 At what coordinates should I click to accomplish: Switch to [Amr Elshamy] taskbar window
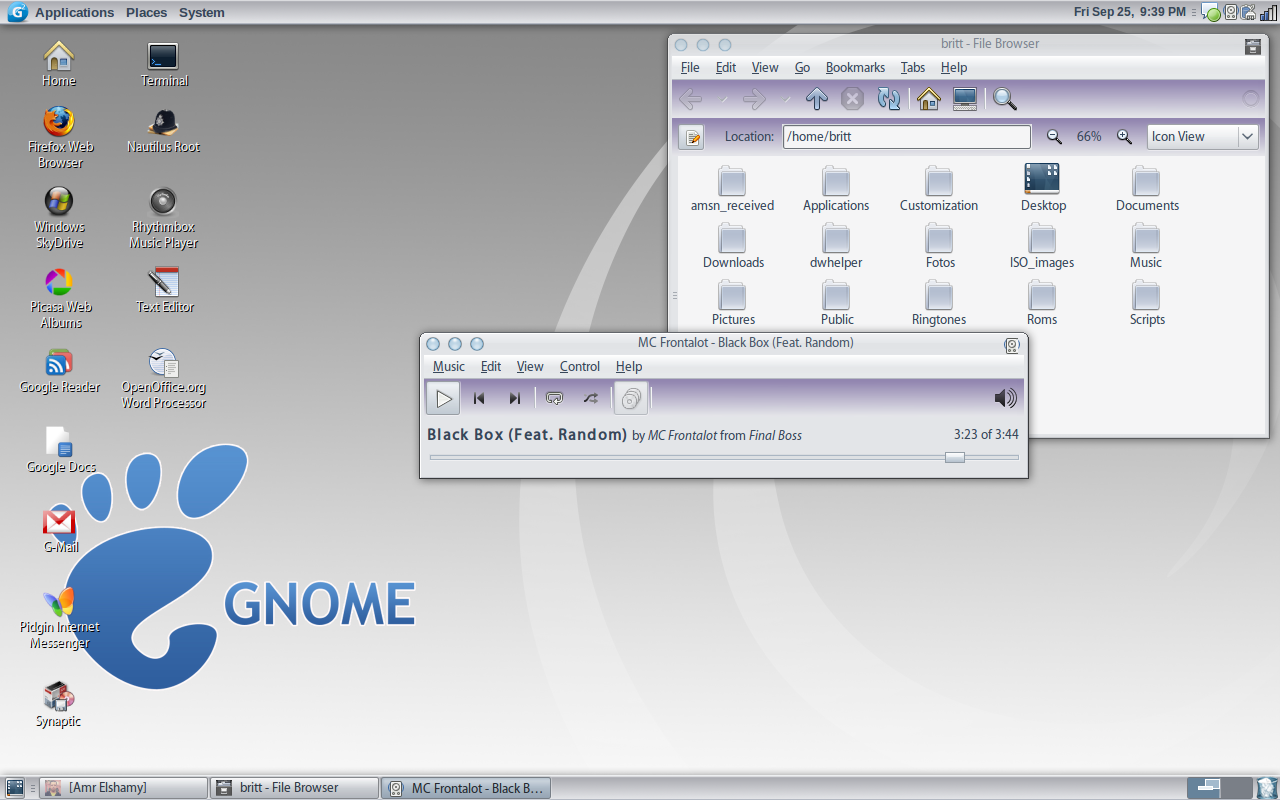124,788
